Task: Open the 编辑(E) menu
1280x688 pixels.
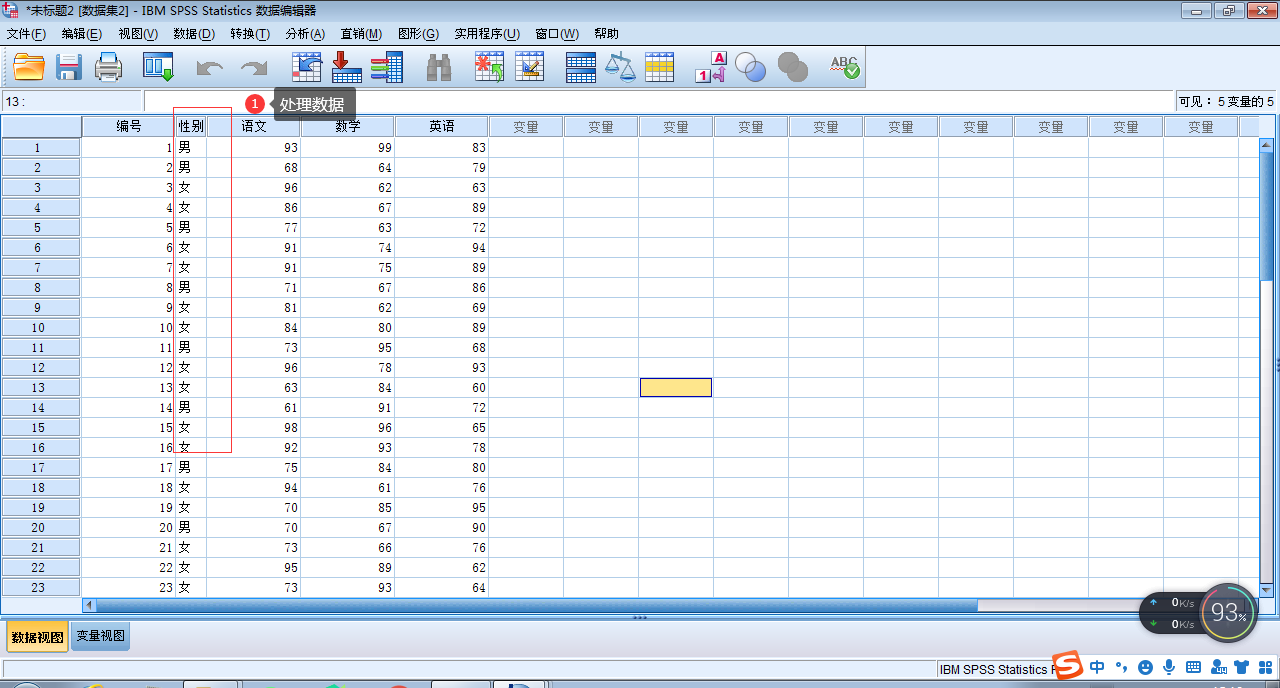Action: [82, 34]
